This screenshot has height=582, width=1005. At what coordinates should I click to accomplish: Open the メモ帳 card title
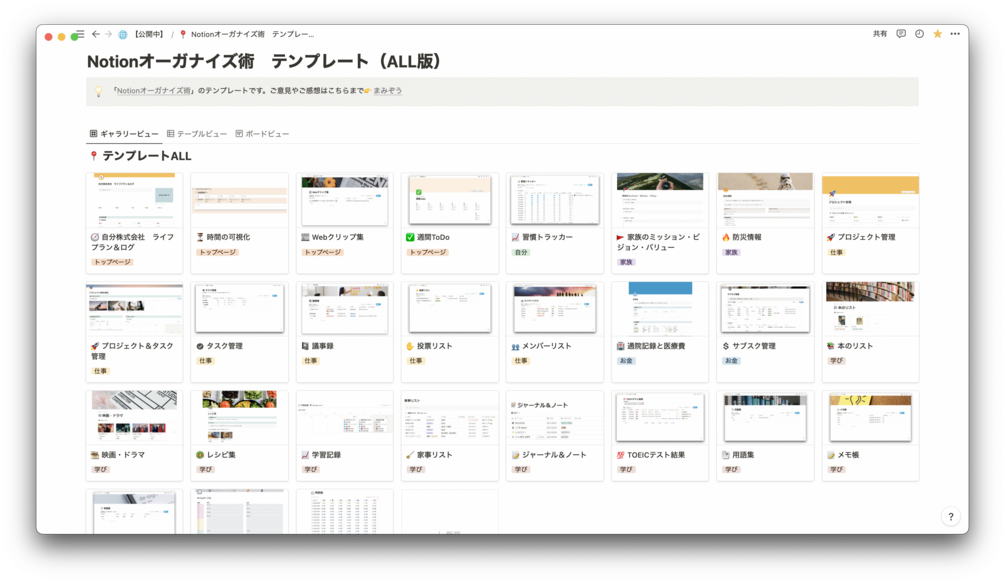[848, 455]
